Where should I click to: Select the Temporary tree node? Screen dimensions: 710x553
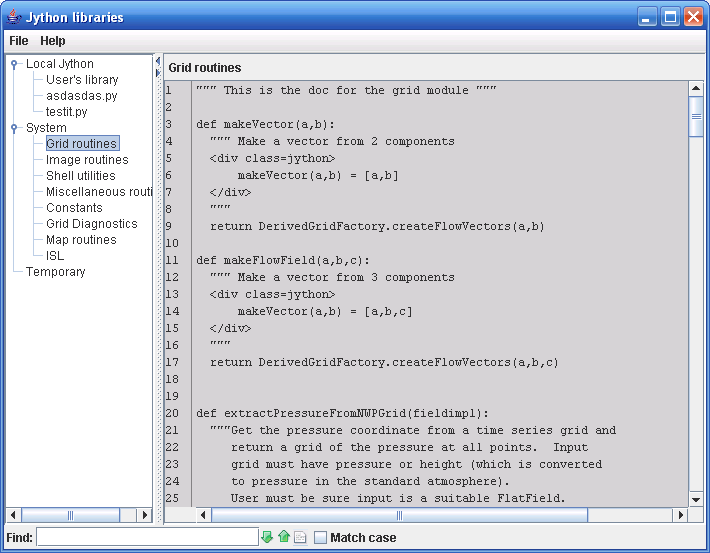(56, 272)
